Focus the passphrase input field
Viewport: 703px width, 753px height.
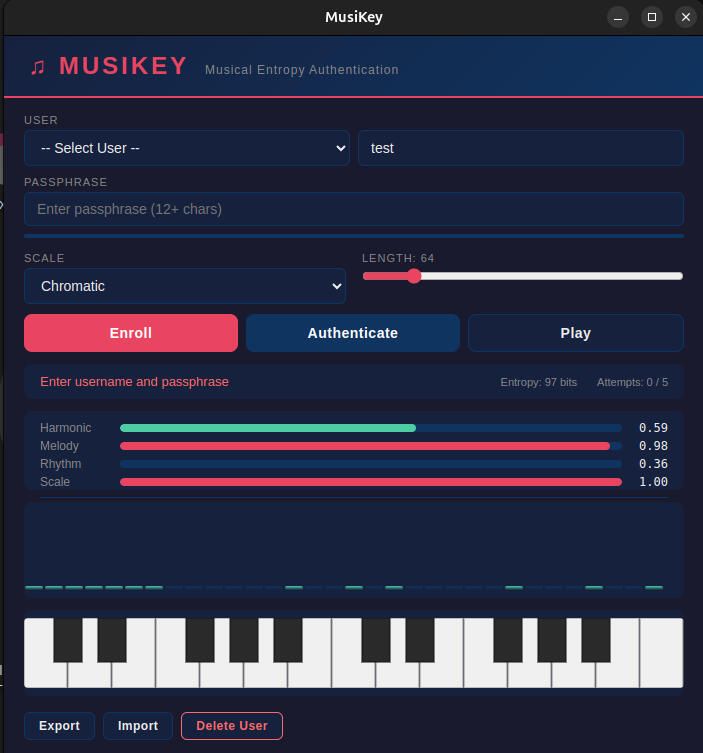[x=353, y=209]
